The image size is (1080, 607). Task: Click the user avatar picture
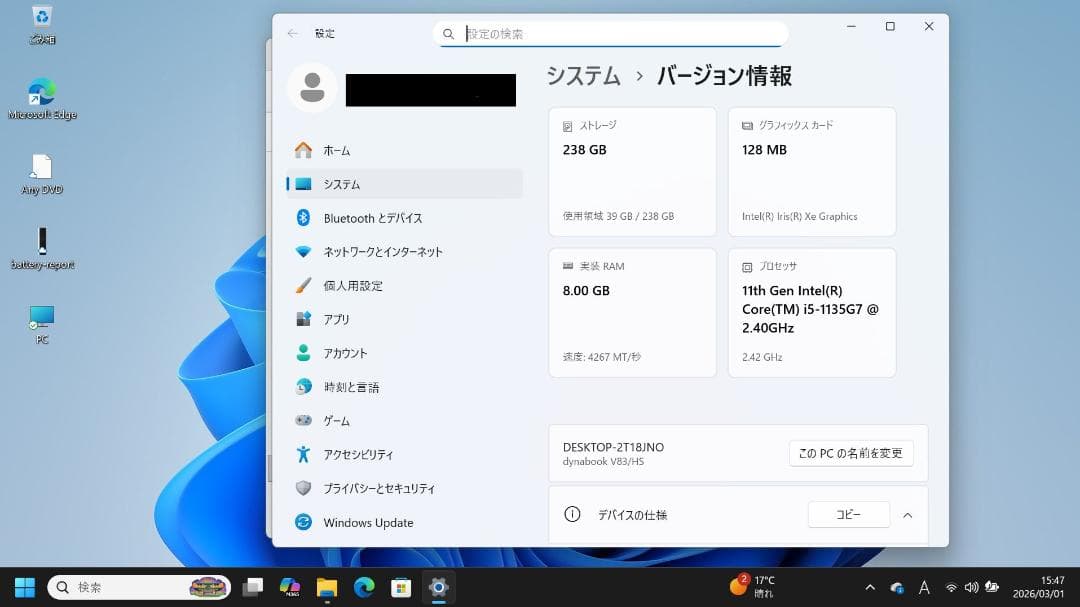[x=312, y=88]
